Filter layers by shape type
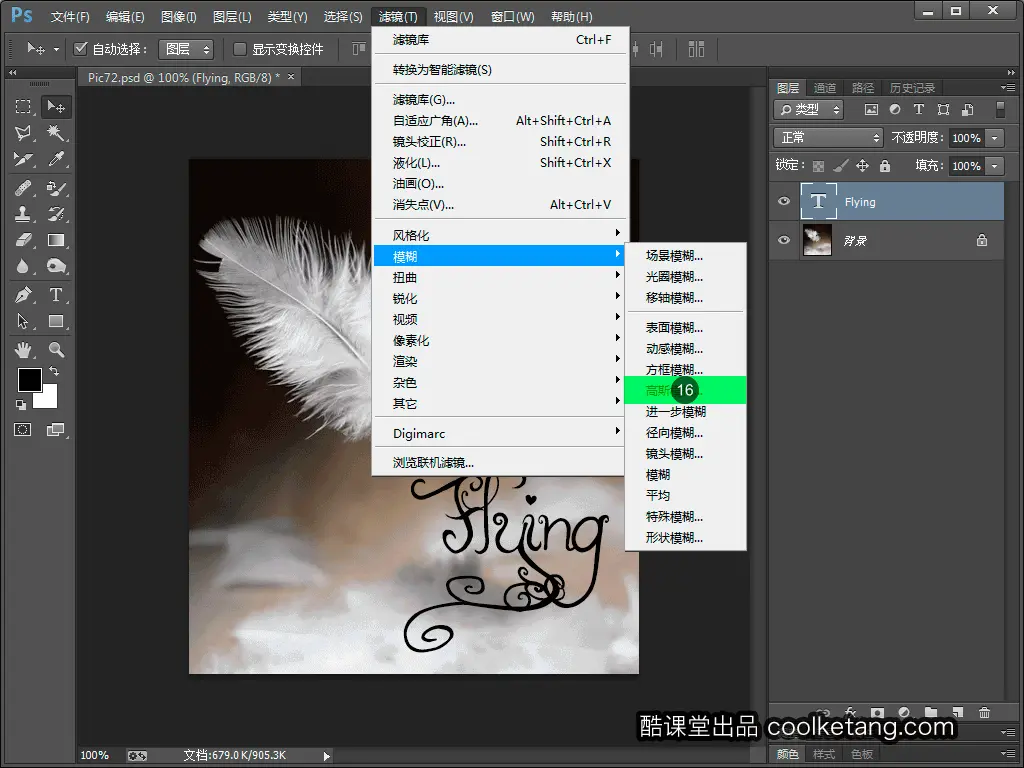The height and width of the screenshot is (768, 1024). [943, 110]
